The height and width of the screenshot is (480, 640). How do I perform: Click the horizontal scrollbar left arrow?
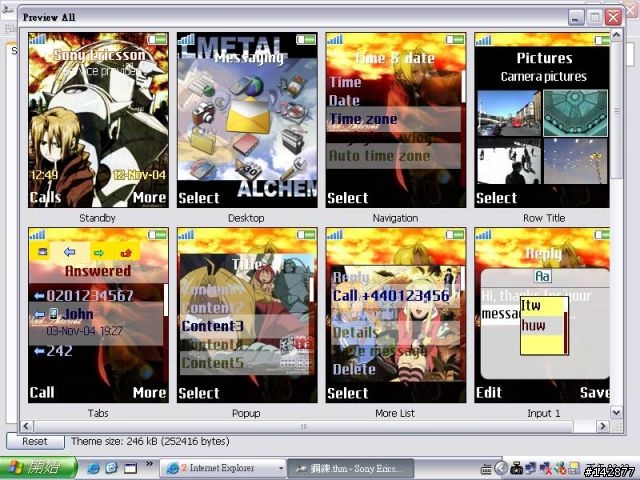pos(27,427)
